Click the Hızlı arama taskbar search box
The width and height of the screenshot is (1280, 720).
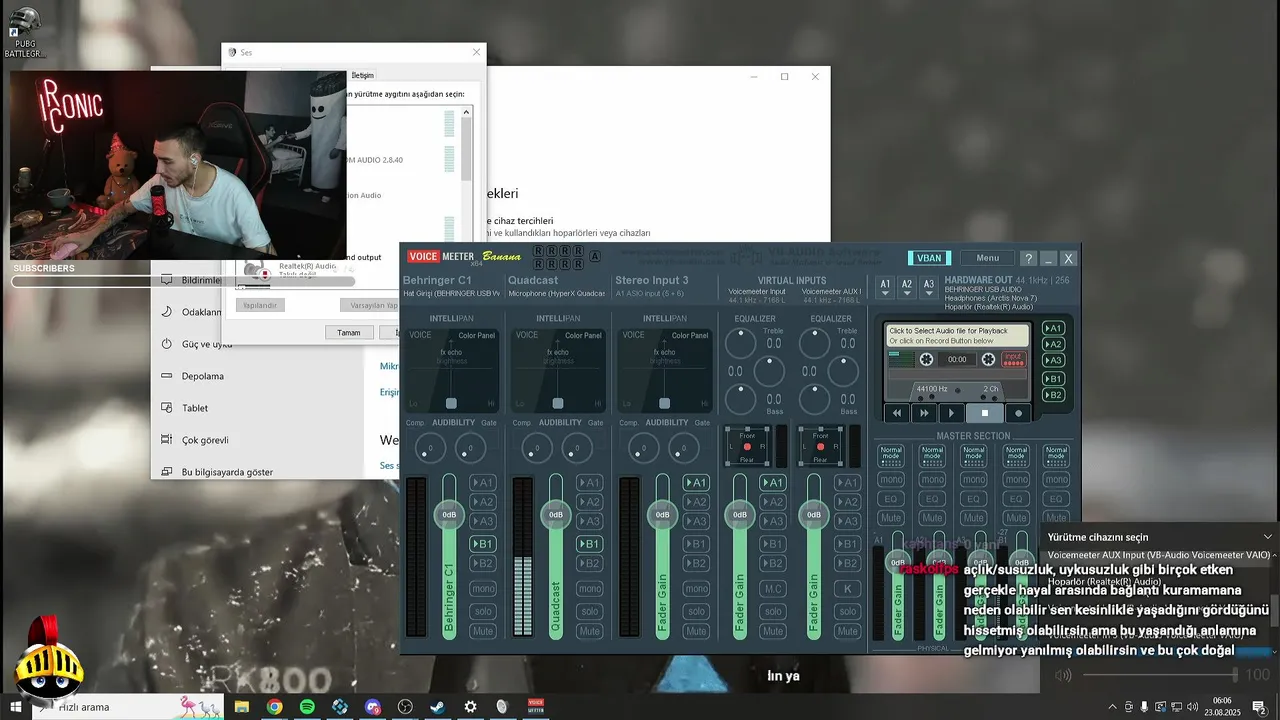coord(128,707)
